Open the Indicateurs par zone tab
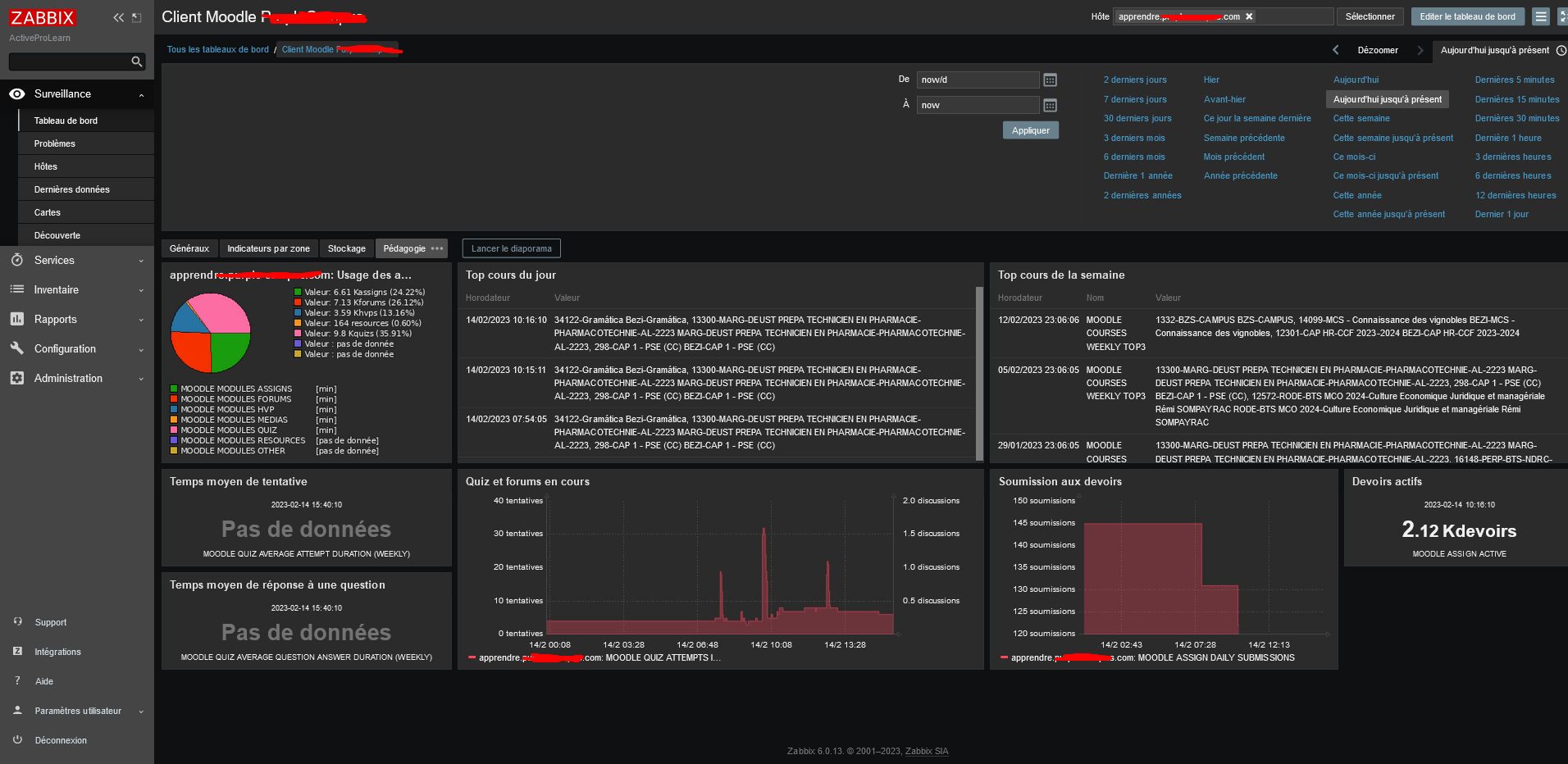The height and width of the screenshot is (764, 1568). point(268,248)
